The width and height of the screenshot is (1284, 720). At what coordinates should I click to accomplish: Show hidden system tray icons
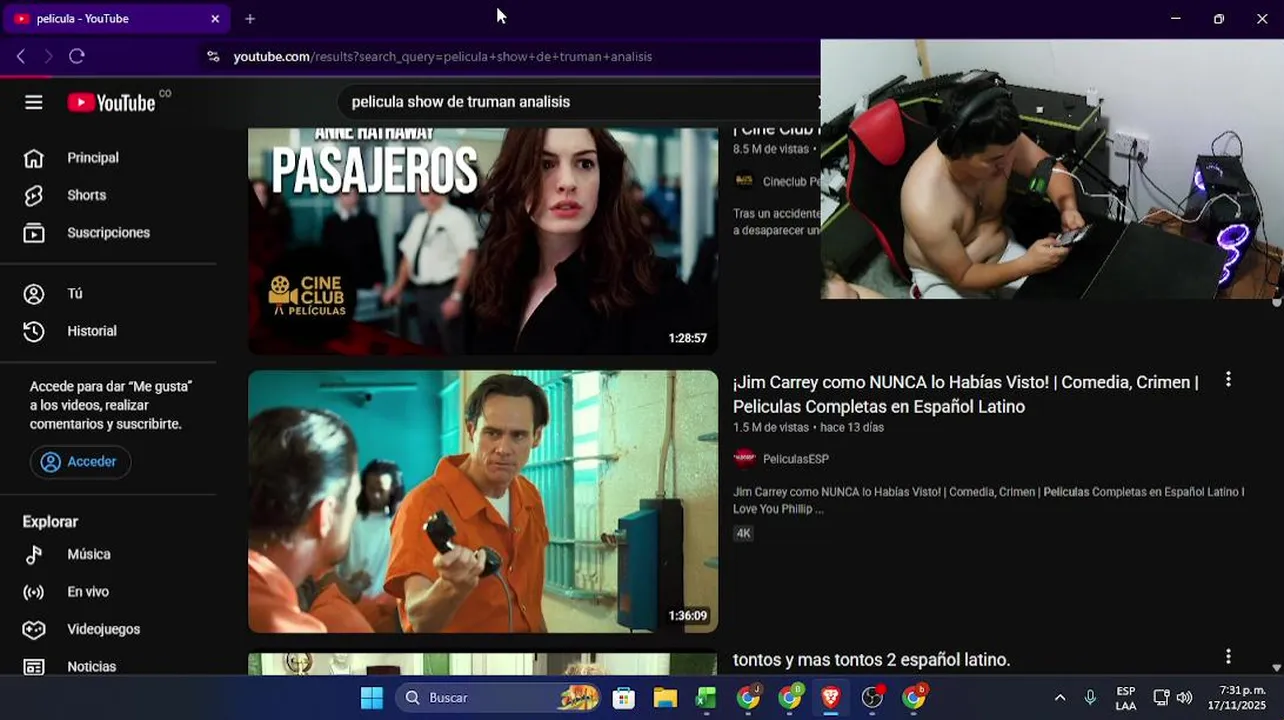tap(1060, 698)
